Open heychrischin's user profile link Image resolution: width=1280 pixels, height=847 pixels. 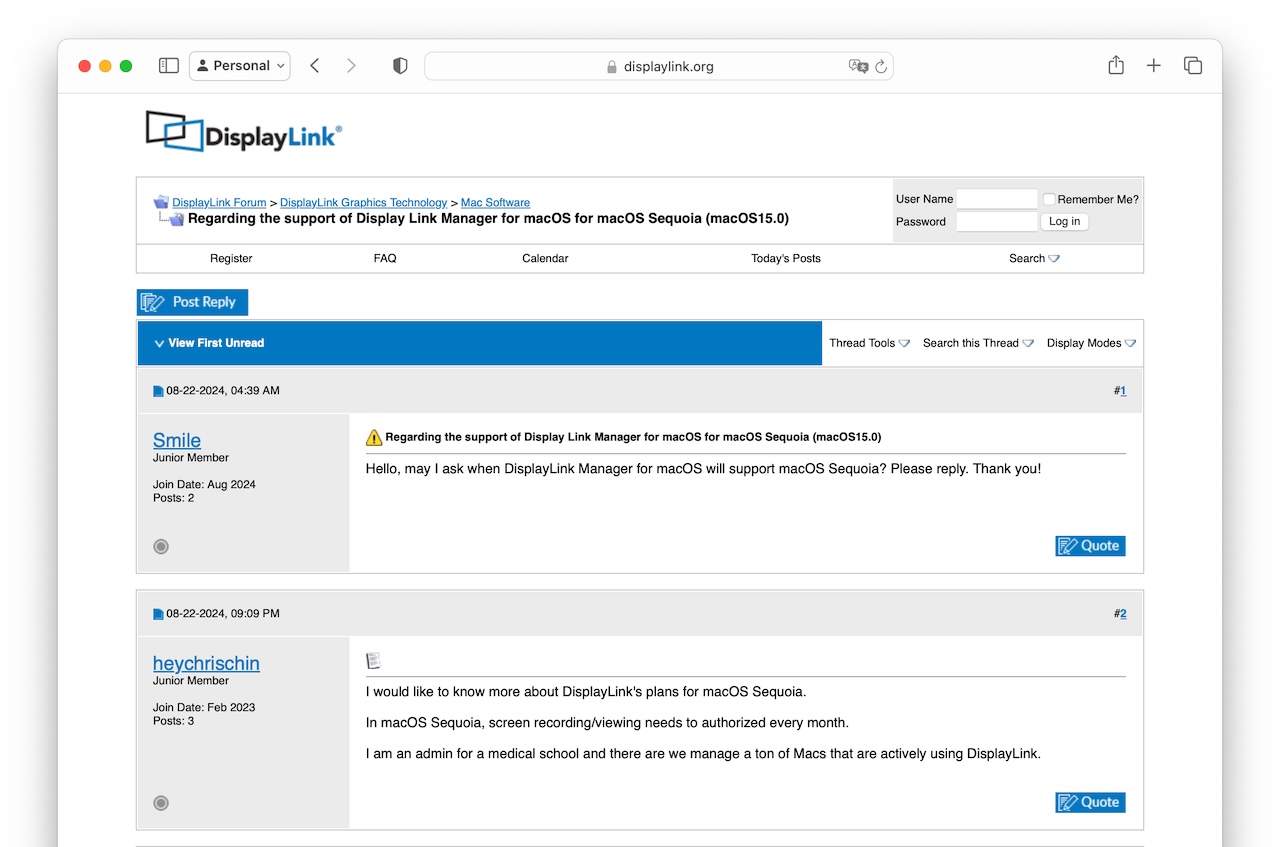point(206,663)
